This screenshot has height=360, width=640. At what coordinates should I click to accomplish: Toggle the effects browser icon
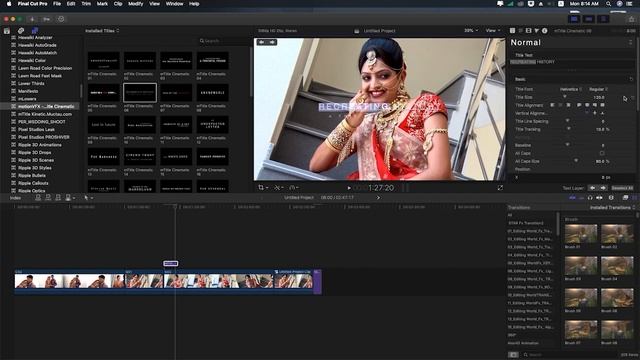point(625,198)
